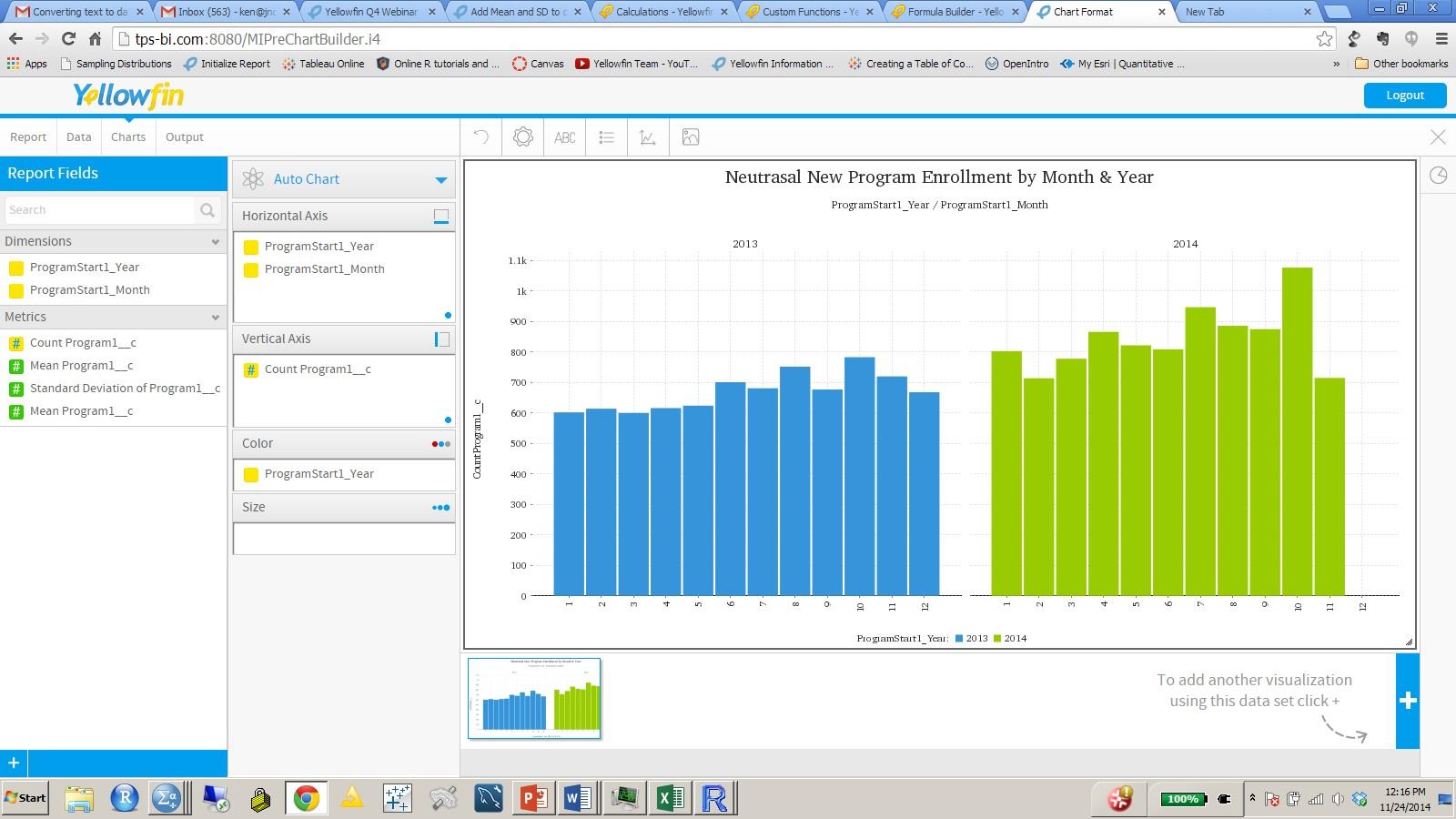Click the Windows Start button
This screenshot has height=819, width=1456.
pos(25,798)
